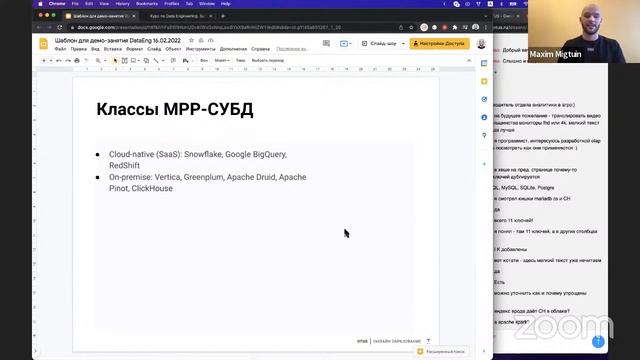The width and height of the screenshot is (640, 360).
Task: Click the Cloud-native (SaaS) bullet text
Action: [198, 160]
